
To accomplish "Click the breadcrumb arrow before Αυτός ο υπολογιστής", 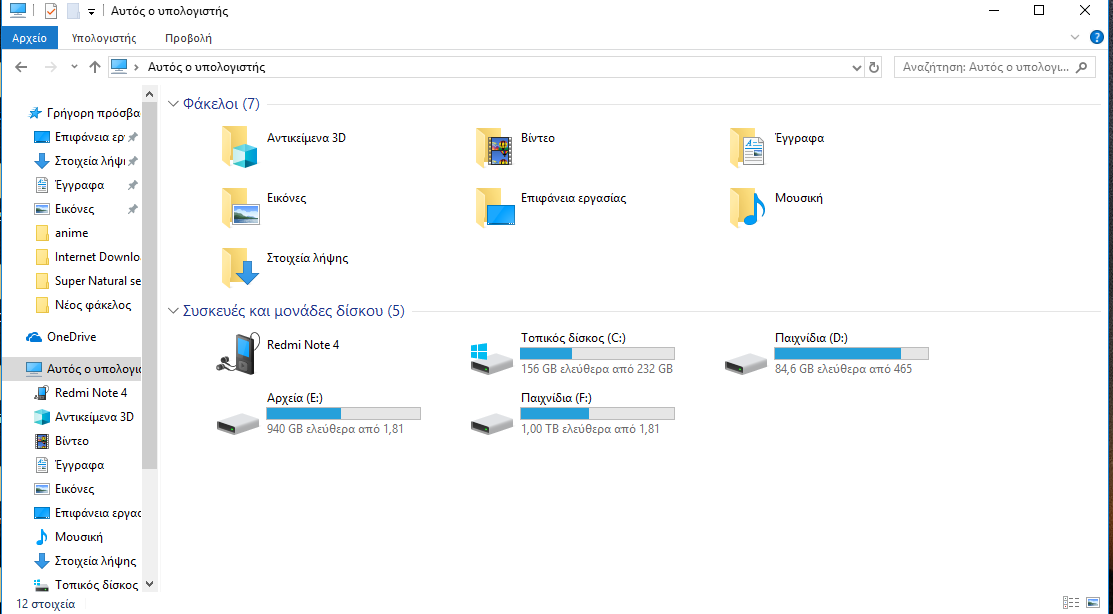I will 136,67.
